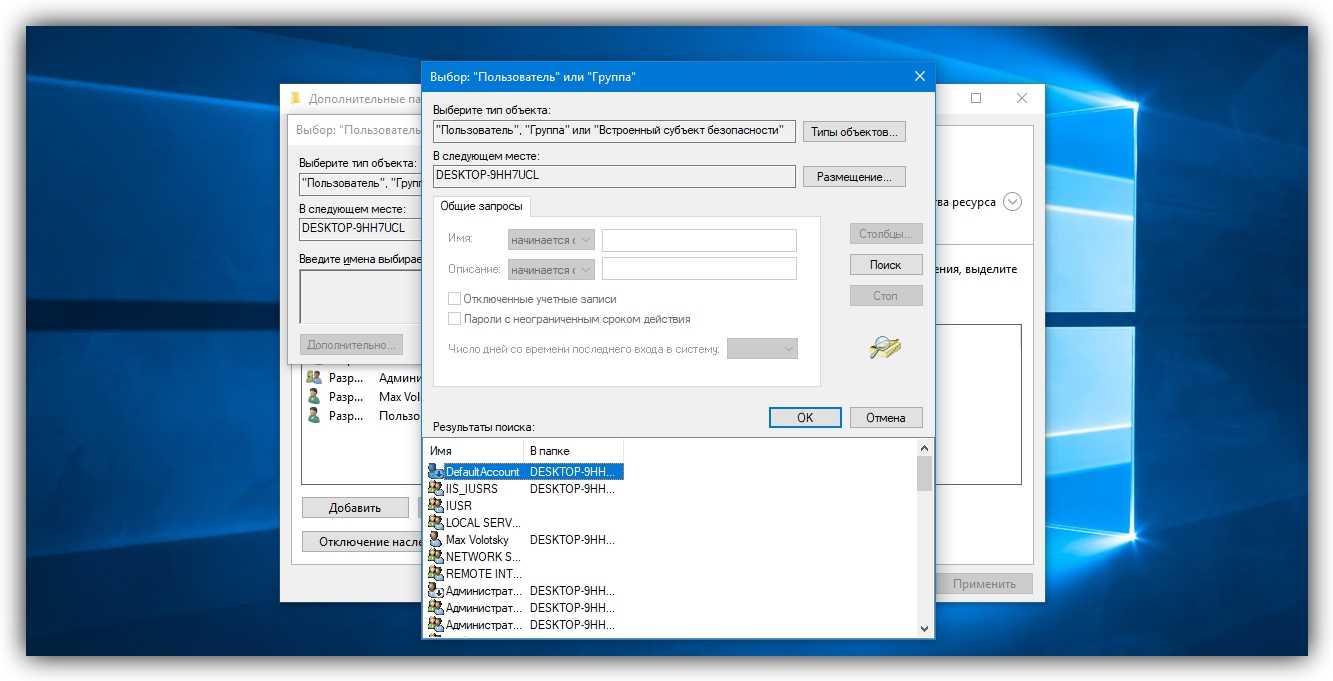Open the 'Имя' condition dropdown

pyautogui.click(x=551, y=240)
